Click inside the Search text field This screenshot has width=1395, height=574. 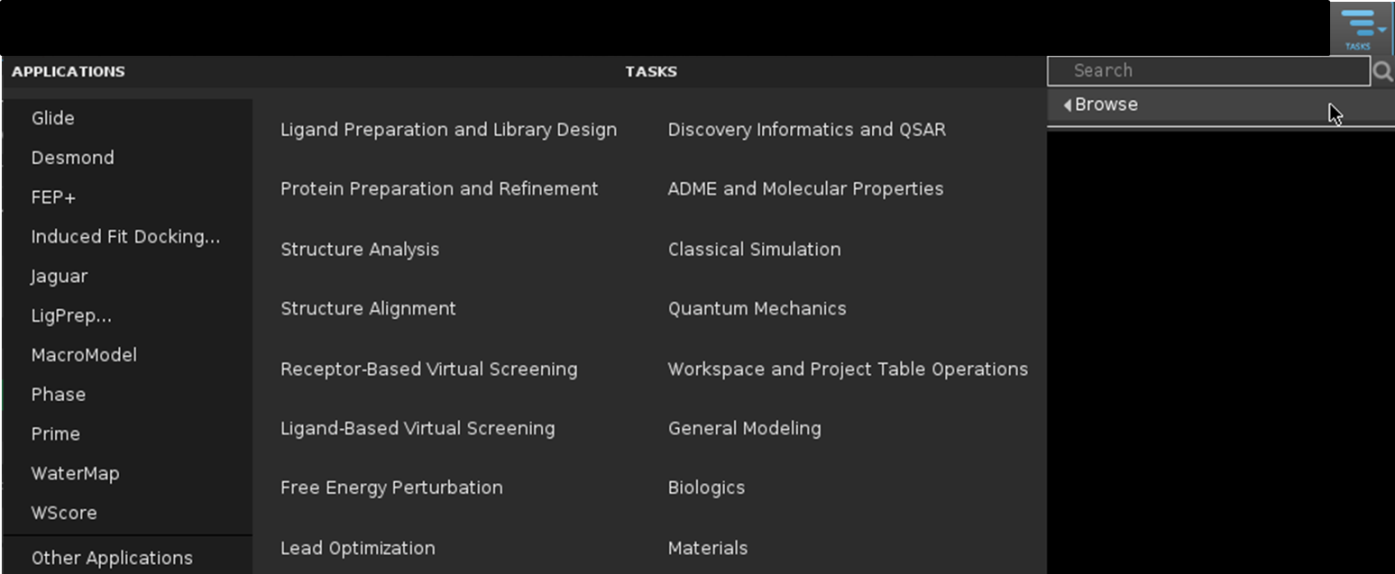[1208, 71]
